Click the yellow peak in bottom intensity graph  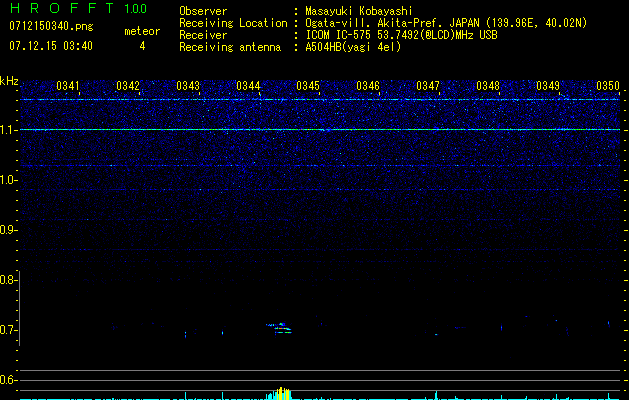pos(283,393)
